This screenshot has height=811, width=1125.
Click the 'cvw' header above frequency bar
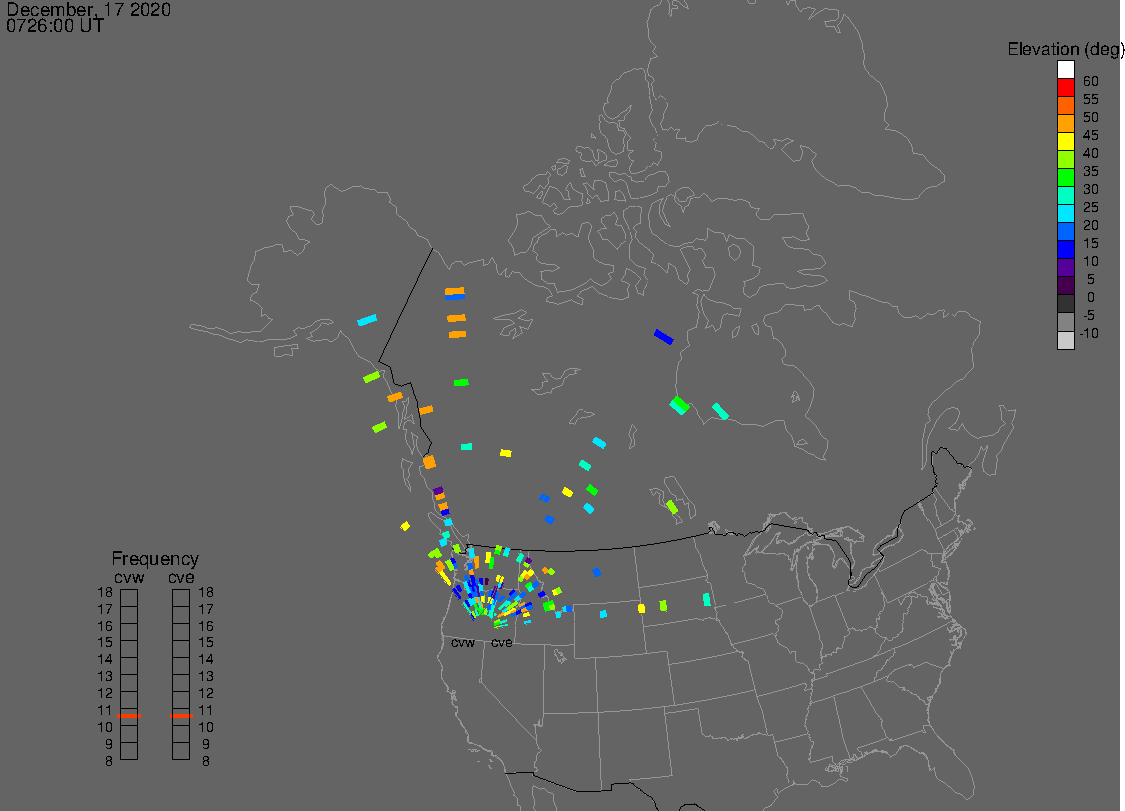[x=129, y=578]
